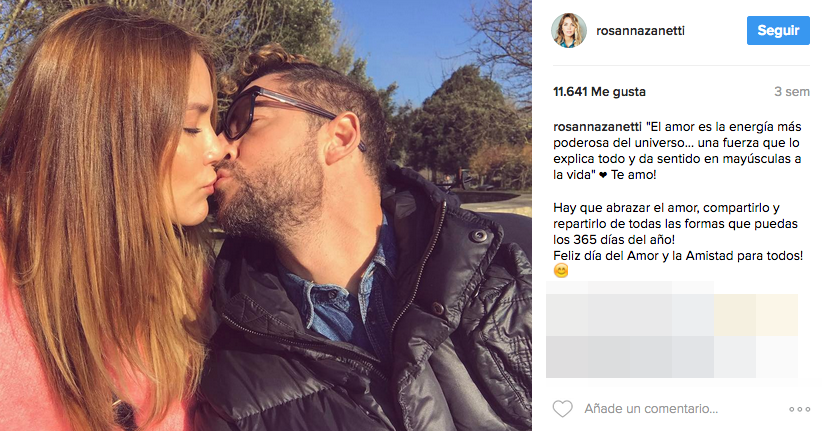822x431 pixels.
Task: Open rosannazanetti username starting the caption
Action: (x=597, y=126)
